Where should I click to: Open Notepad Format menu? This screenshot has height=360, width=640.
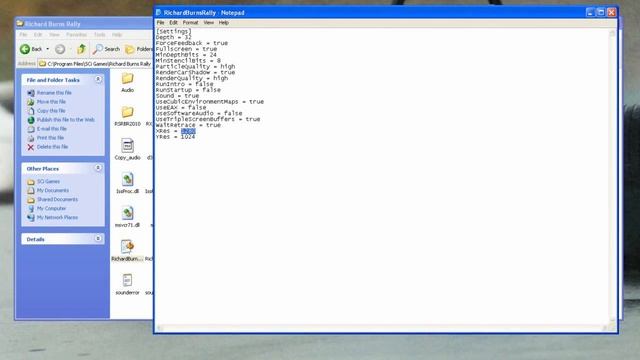pos(190,22)
